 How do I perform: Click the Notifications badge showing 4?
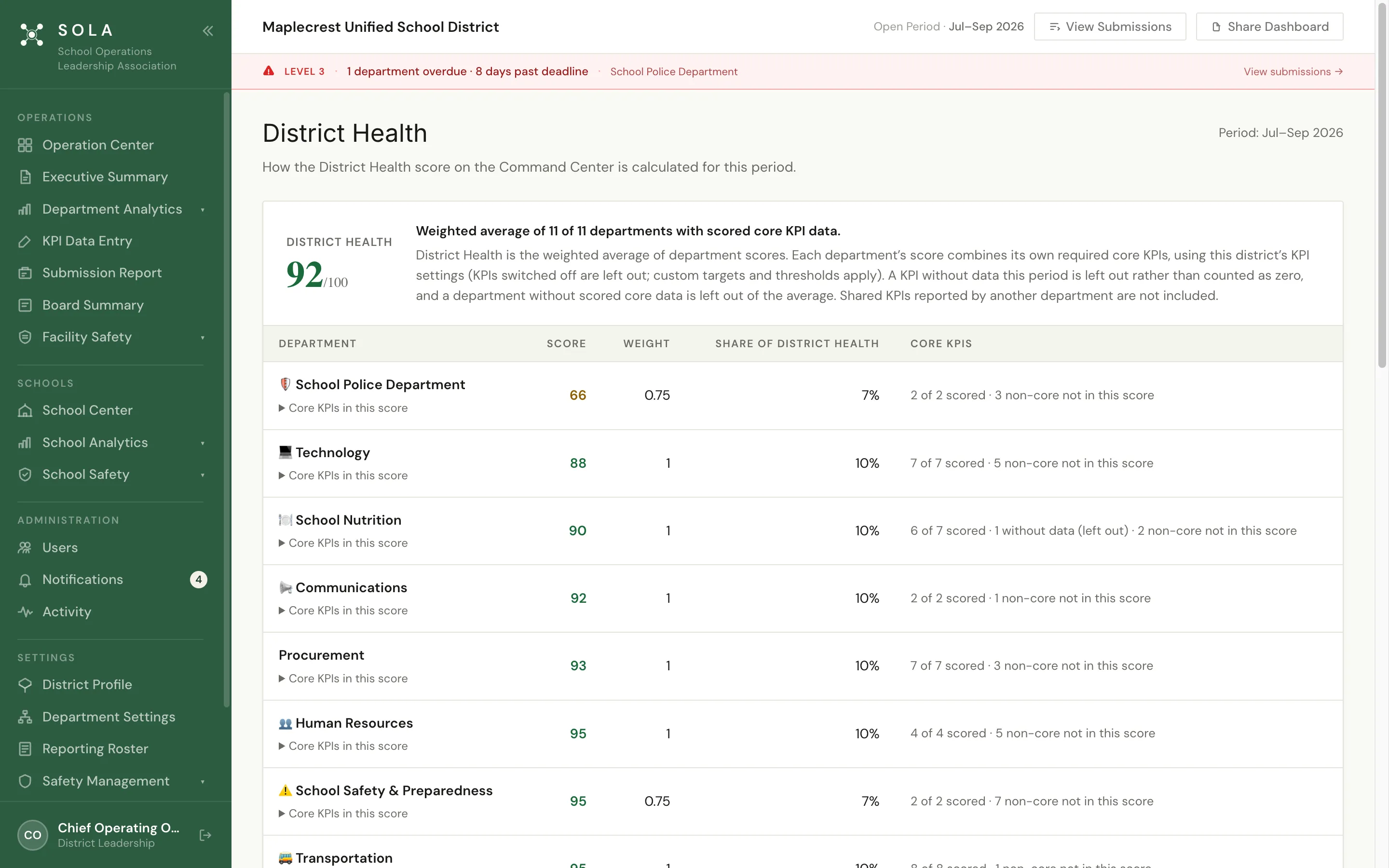tap(199, 580)
